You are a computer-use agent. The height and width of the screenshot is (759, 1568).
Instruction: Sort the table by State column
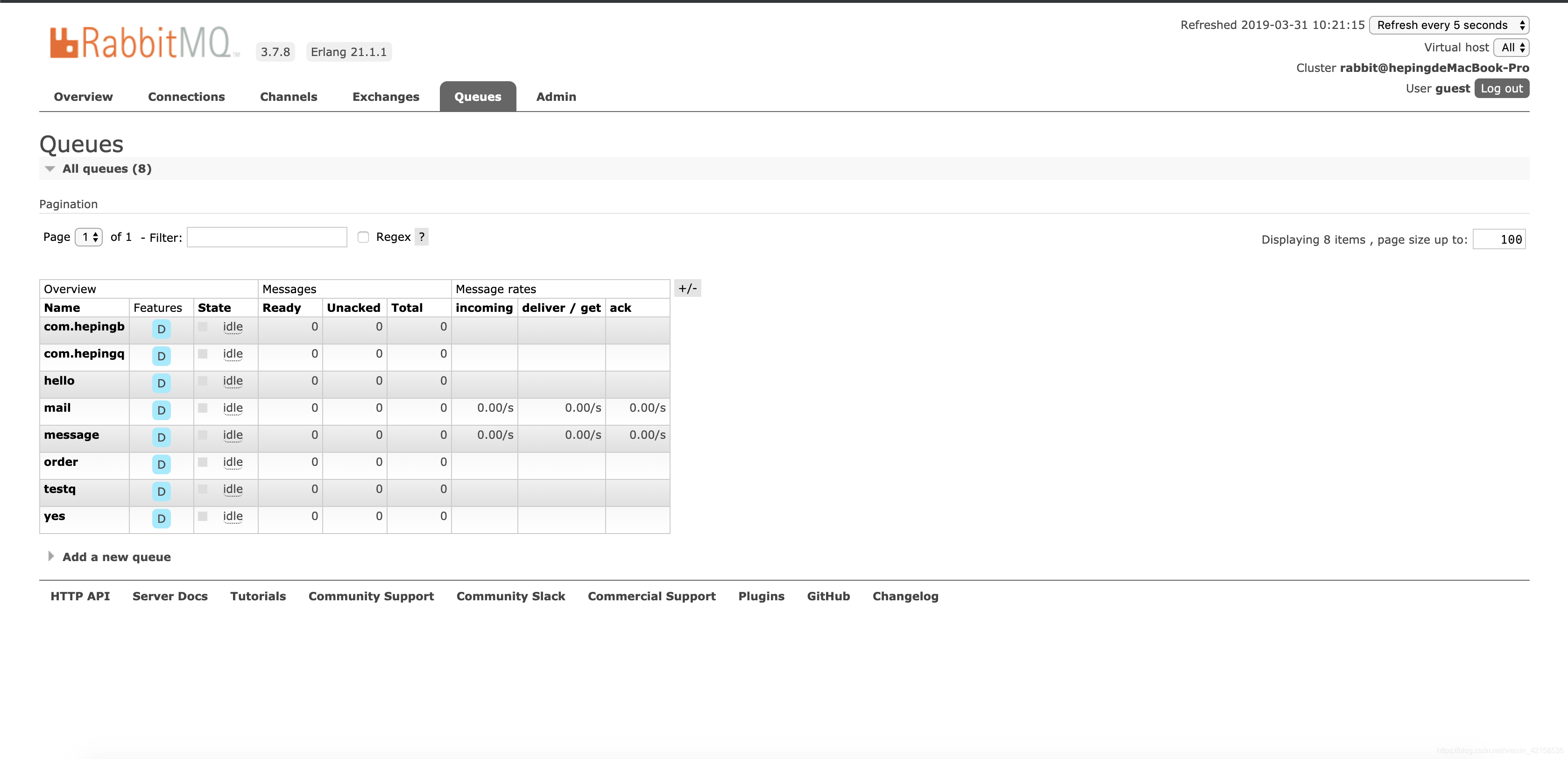[214, 308]
